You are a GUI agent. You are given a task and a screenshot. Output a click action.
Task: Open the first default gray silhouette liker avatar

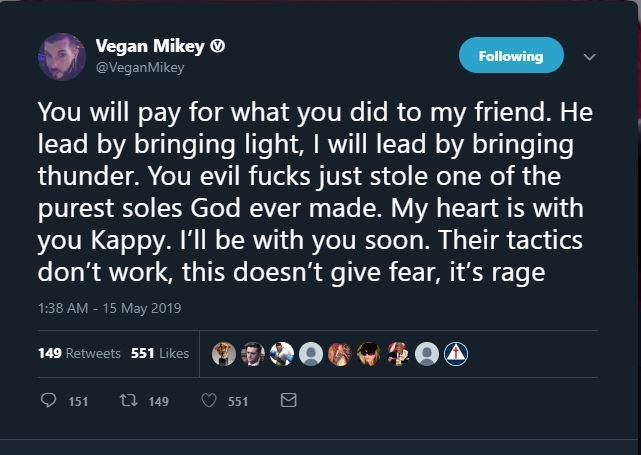coord(312,353)
